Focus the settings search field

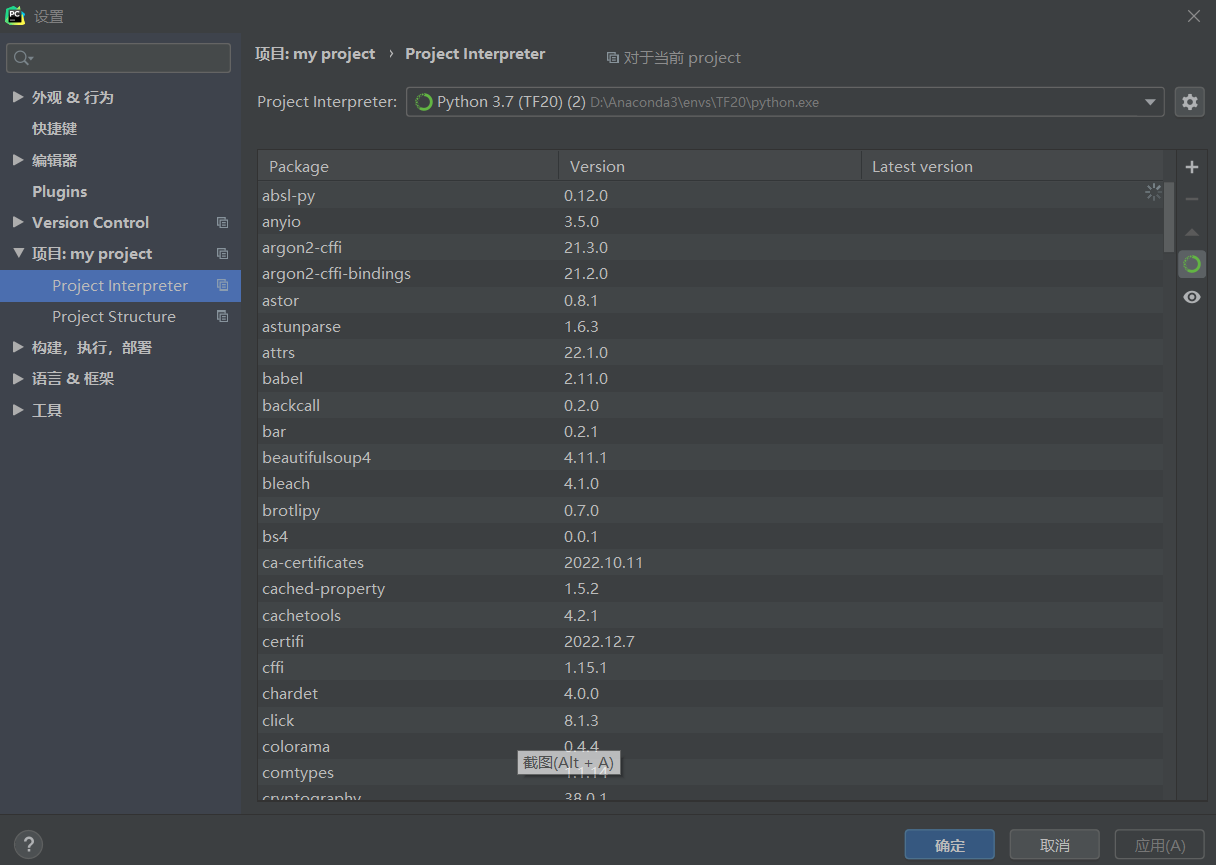point(119,58)
